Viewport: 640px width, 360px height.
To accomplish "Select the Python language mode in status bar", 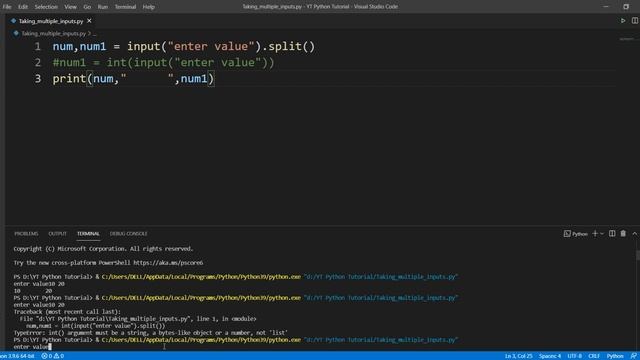I will tap(615, 356).
